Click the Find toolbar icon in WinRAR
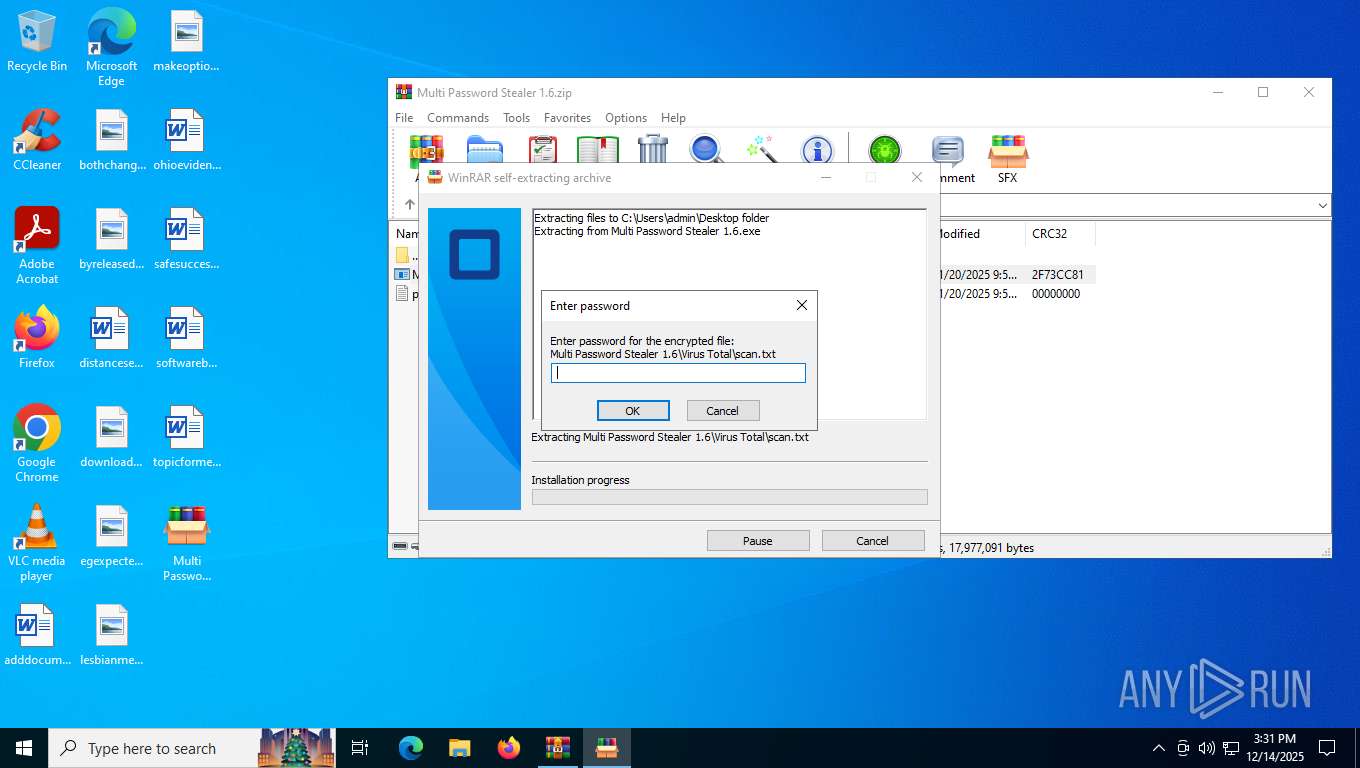Image resolution: width=1360 pixels, height=768 pixels. click(706, 150)
